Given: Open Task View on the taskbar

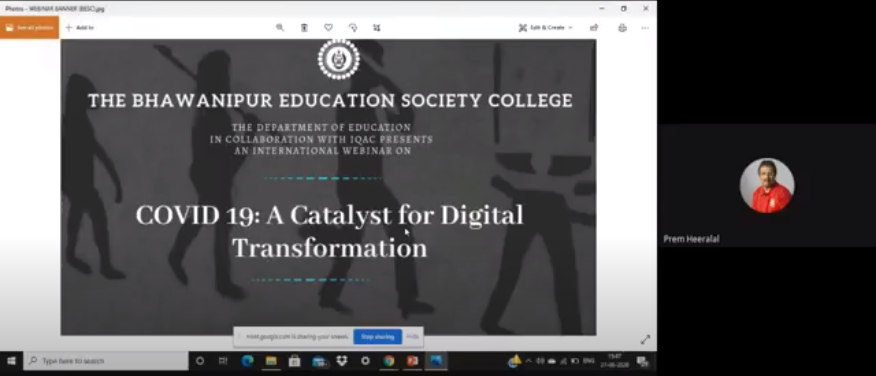Looking at the screenshot, I should (223, 361).
